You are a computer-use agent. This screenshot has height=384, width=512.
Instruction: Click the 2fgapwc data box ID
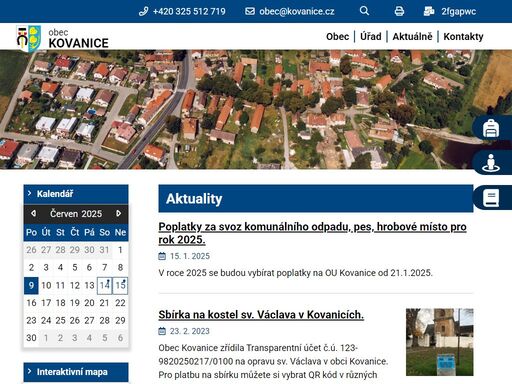coord(459,11)
